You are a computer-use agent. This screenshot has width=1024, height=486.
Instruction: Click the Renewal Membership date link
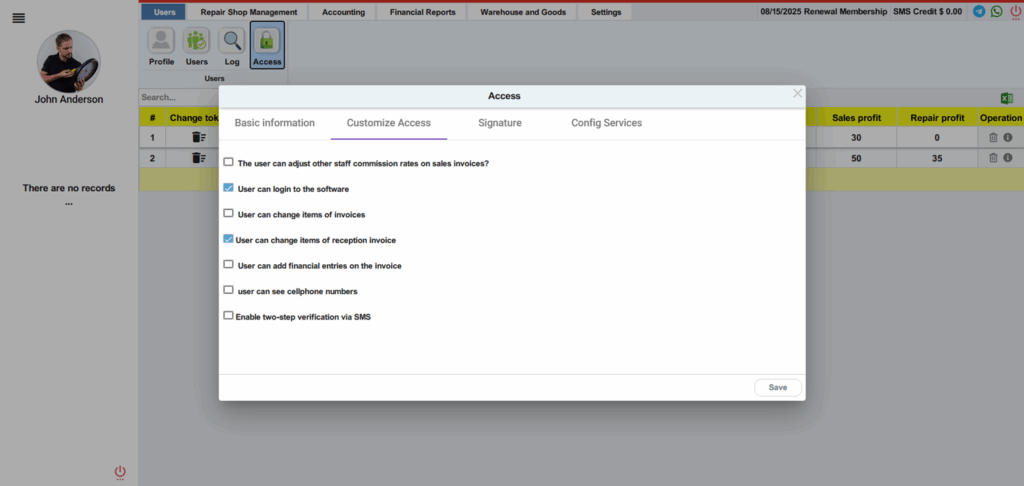tap(824, 12)
